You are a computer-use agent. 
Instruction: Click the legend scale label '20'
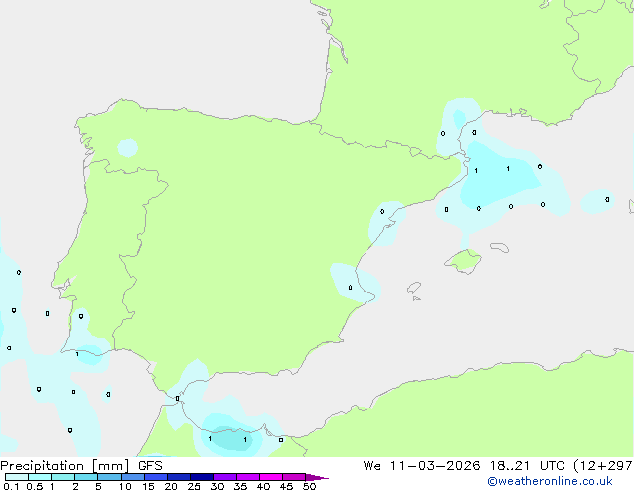[x=171, y=486]
